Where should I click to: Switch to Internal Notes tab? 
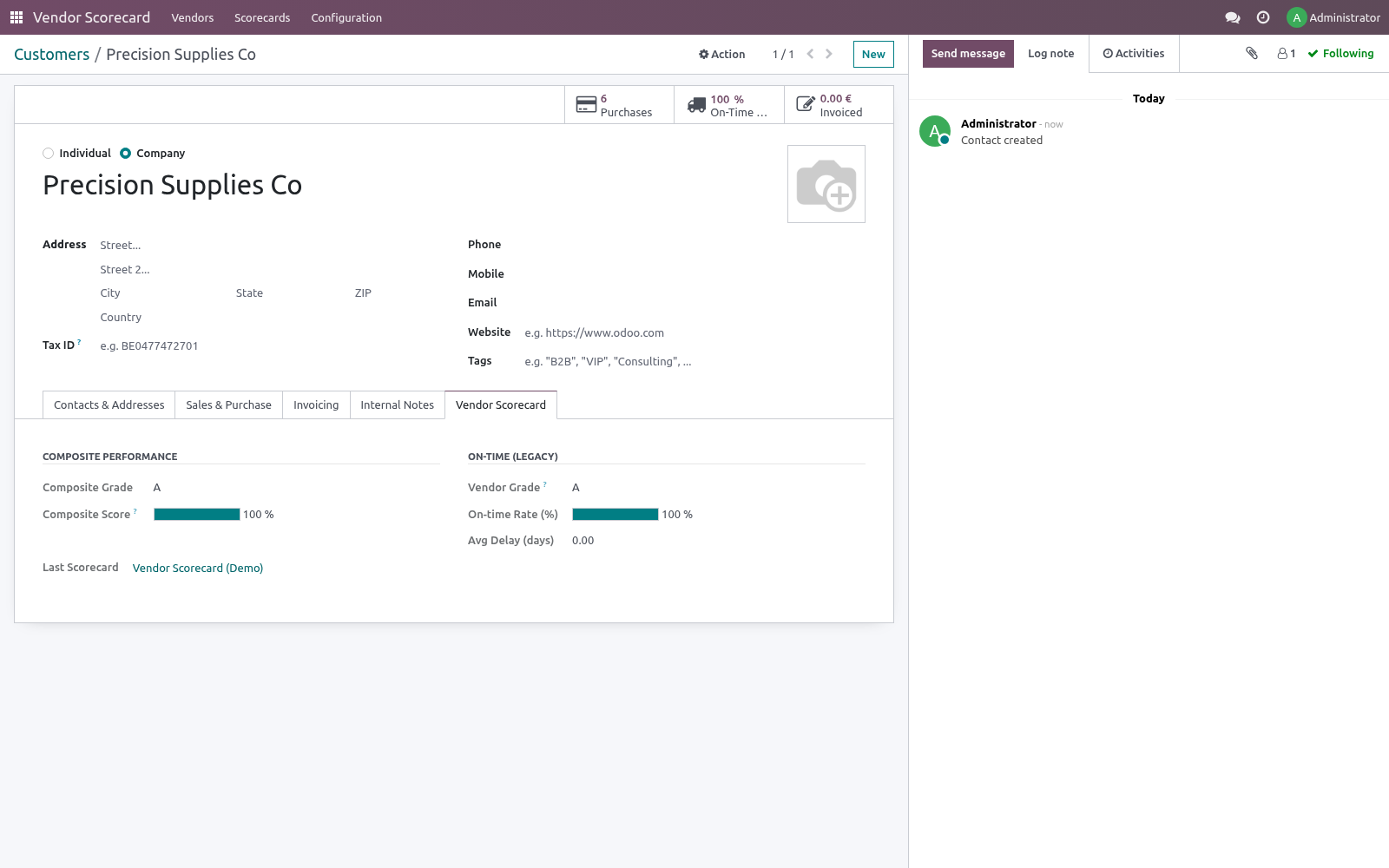pyautogui.click(x=398, y=405)
